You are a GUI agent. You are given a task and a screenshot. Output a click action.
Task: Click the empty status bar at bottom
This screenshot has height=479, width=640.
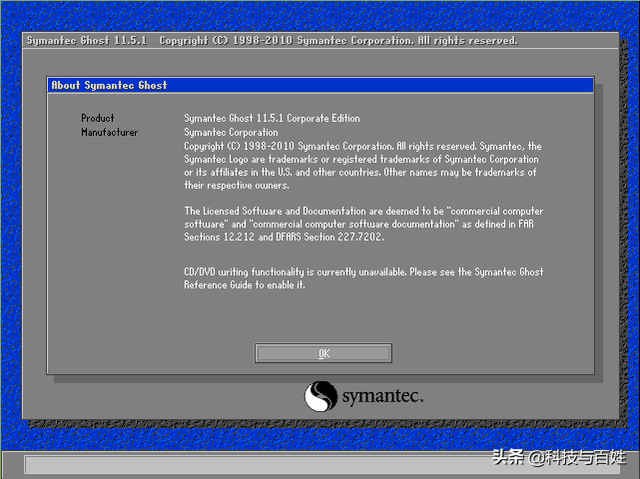(320, 465)
